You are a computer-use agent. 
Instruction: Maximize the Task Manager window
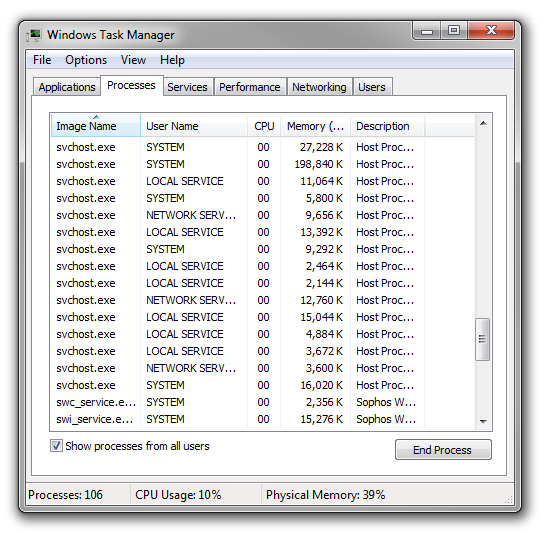point(454,31)
